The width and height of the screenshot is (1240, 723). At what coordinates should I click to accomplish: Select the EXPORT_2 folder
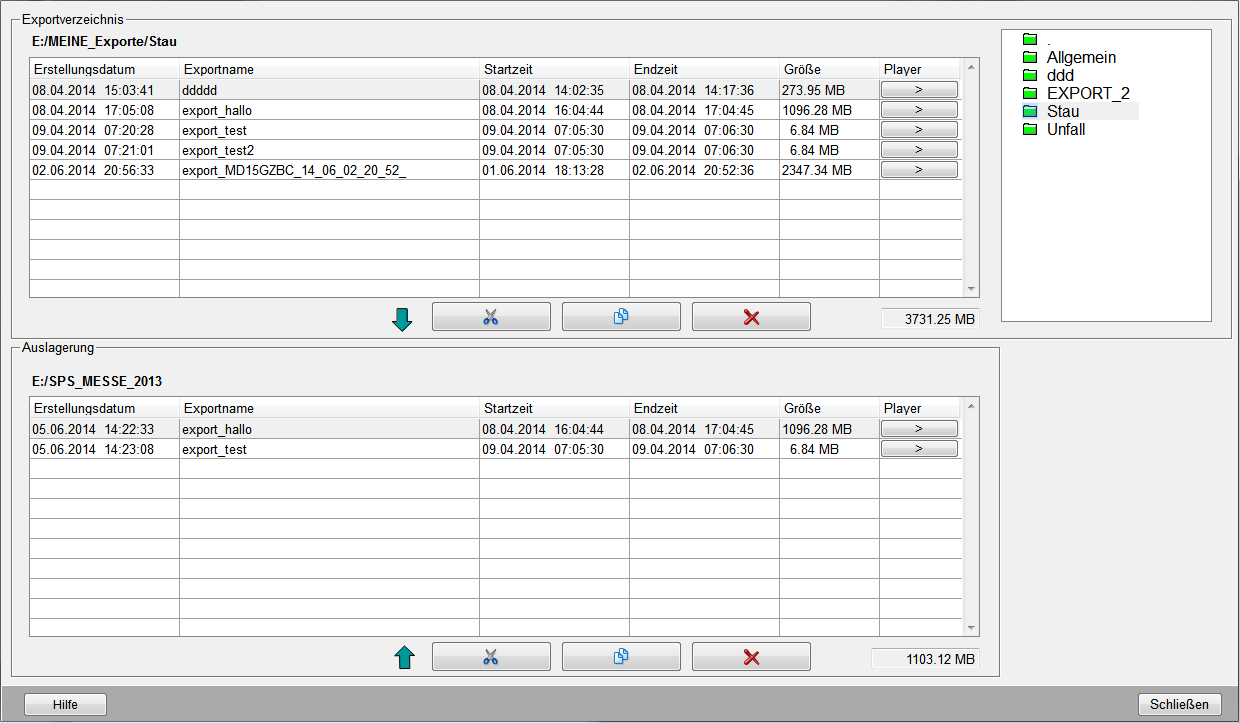[x=1087, y=94]
